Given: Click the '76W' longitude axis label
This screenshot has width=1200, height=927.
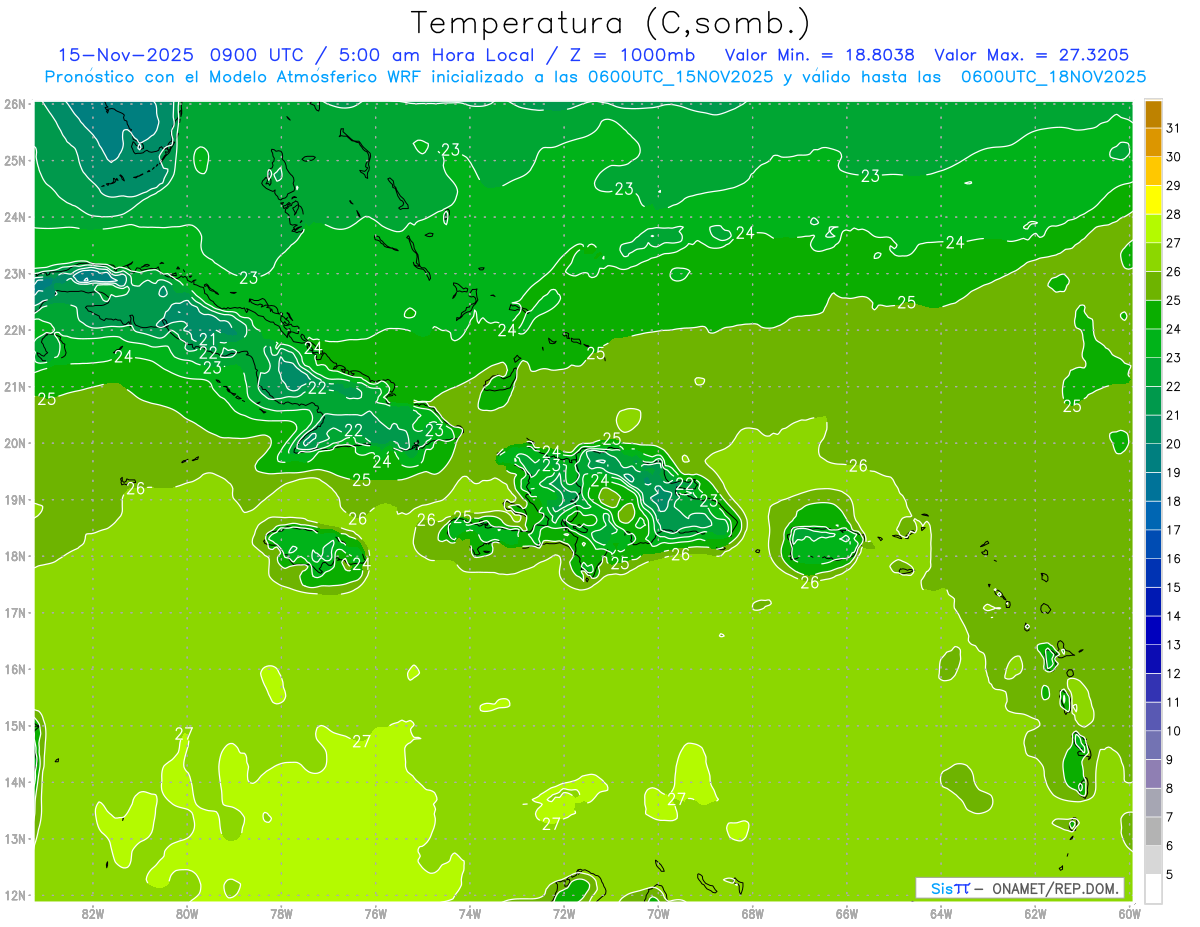Looking at the screenshot, I should [x=375, y=913].
